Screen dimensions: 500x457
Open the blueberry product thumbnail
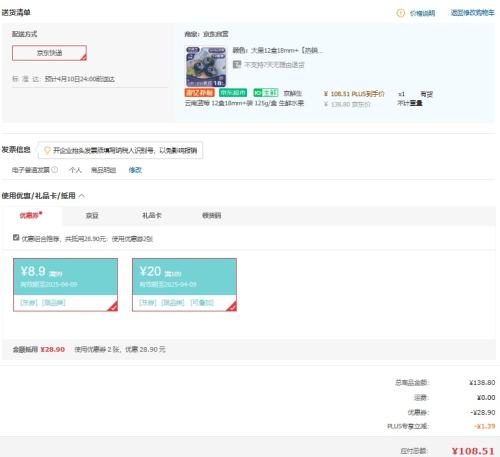coord(206,67)
